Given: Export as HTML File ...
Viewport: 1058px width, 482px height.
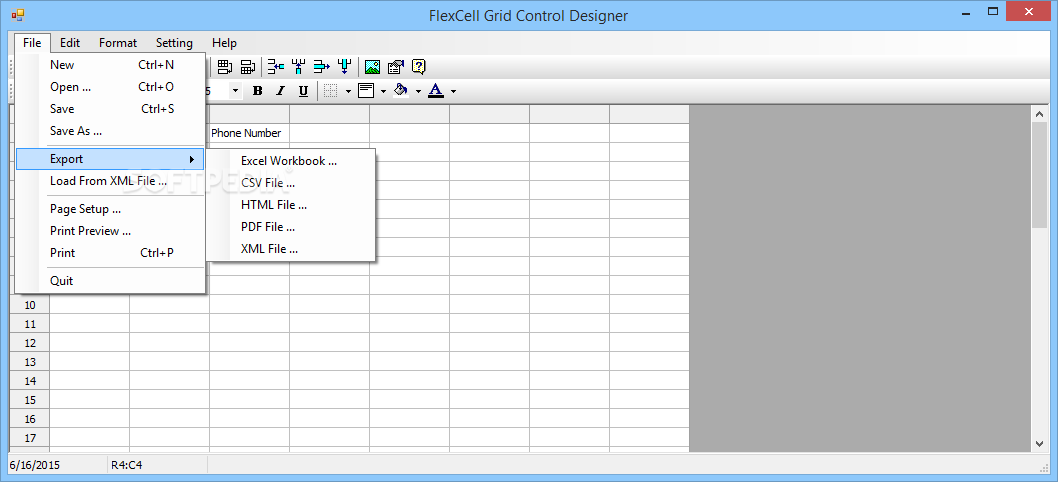Looking at the screenshot, I should tap(291, 205).
